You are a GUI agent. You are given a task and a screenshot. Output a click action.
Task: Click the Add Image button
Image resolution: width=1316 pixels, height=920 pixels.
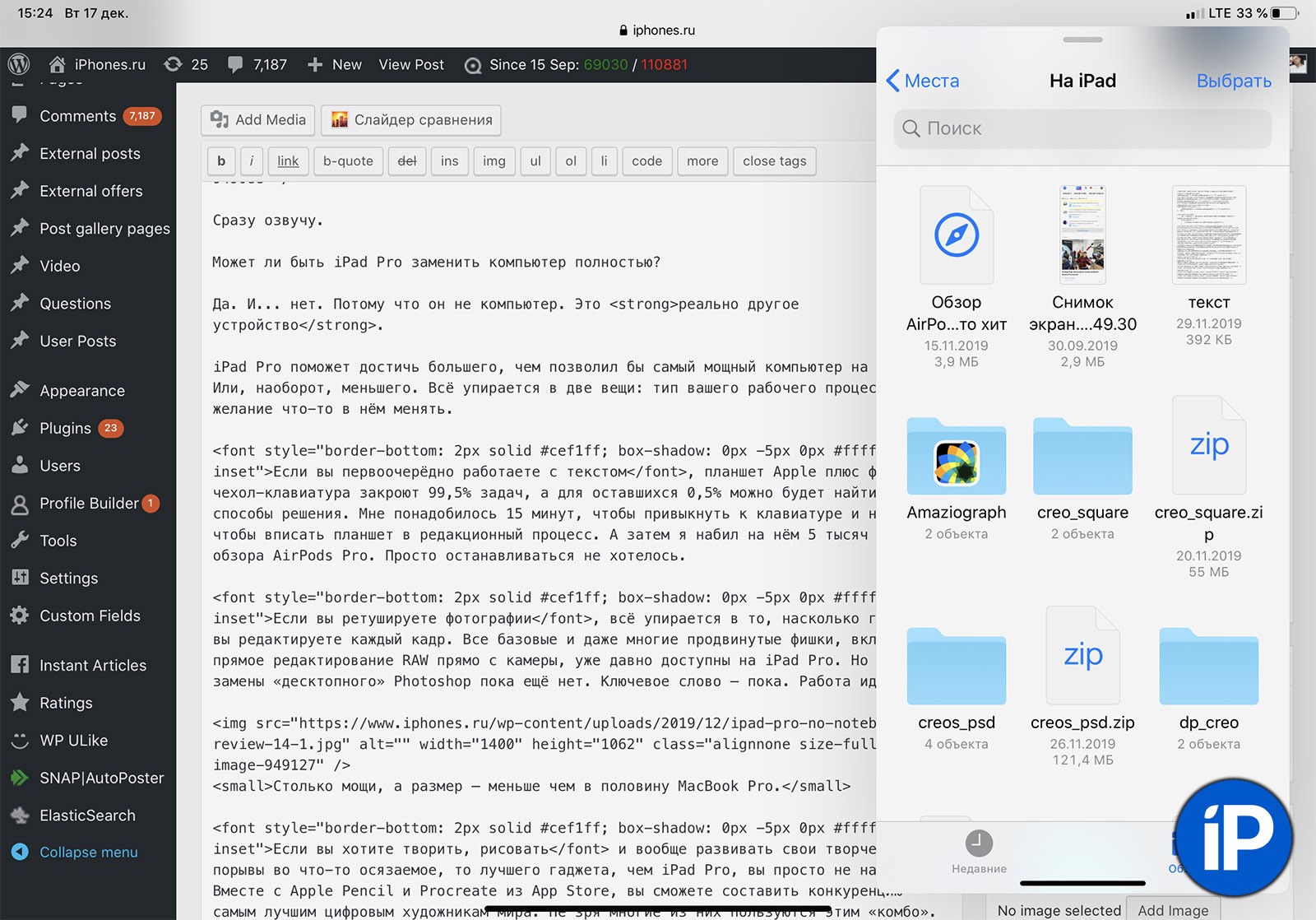pos(1173,909)
